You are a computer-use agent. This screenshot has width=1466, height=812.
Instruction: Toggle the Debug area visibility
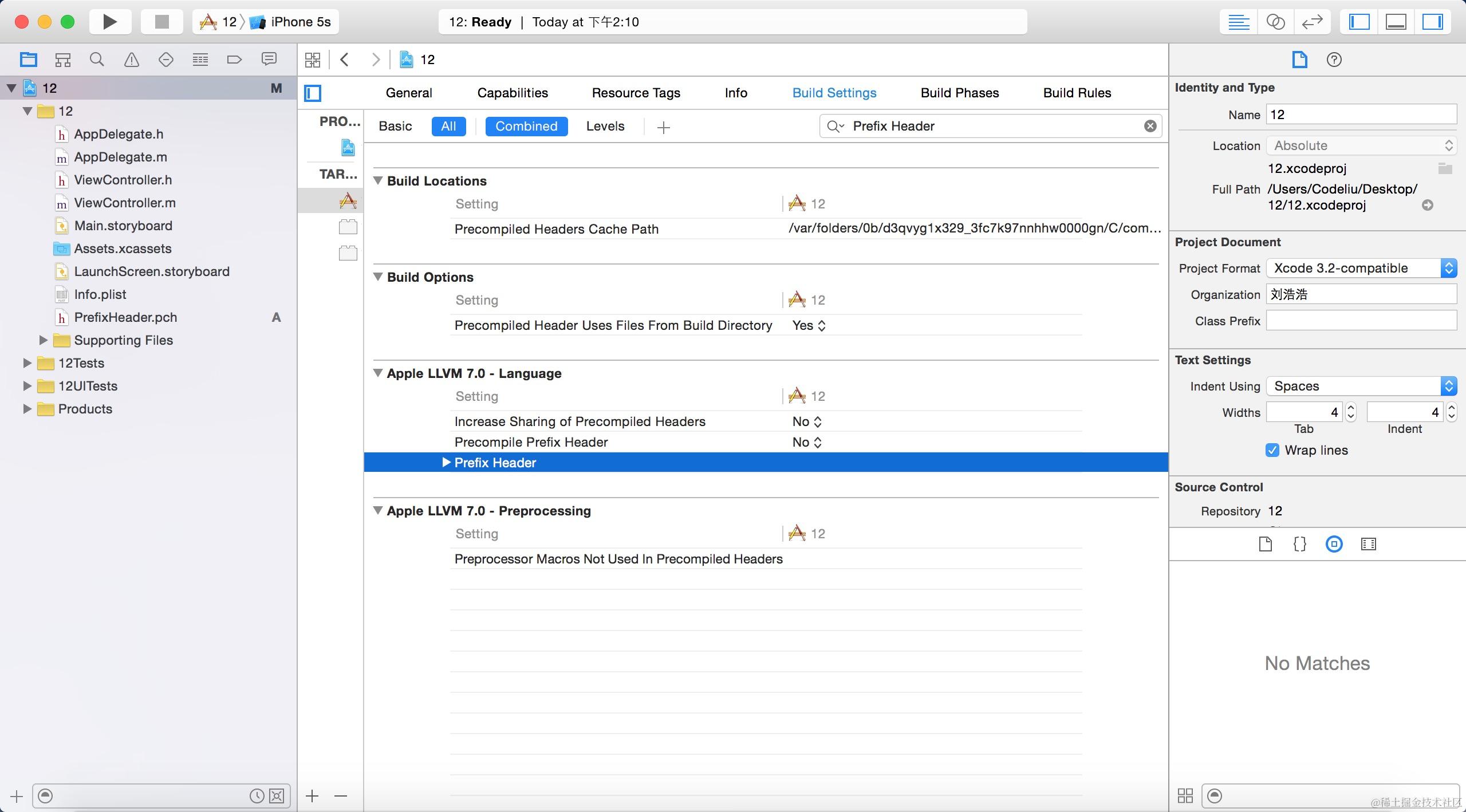pyautogui.click(x=1396, y=22)
